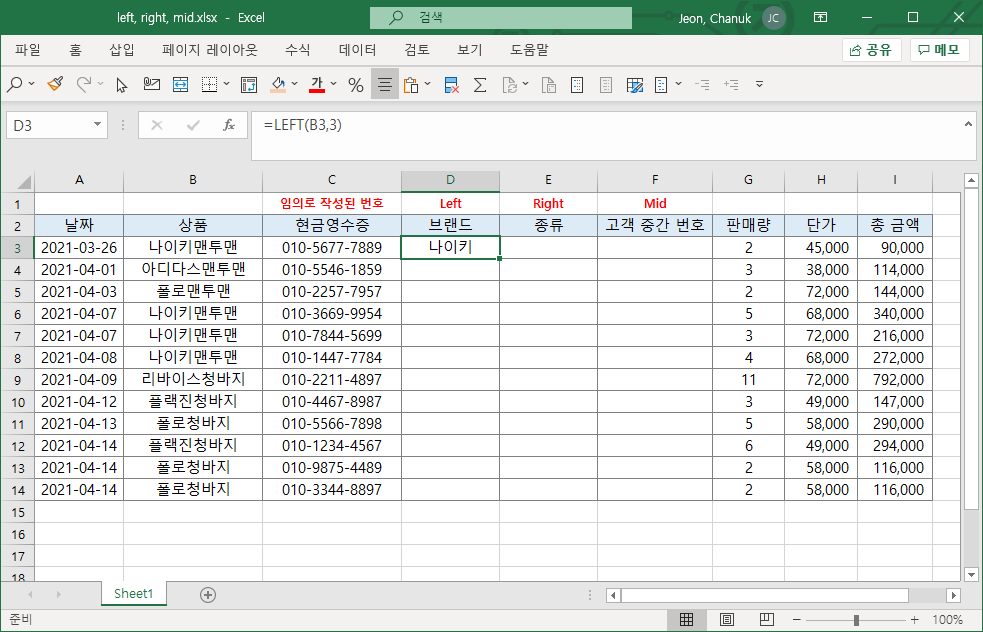Click the zoom in plus button
983x632 pixels.
915,620
